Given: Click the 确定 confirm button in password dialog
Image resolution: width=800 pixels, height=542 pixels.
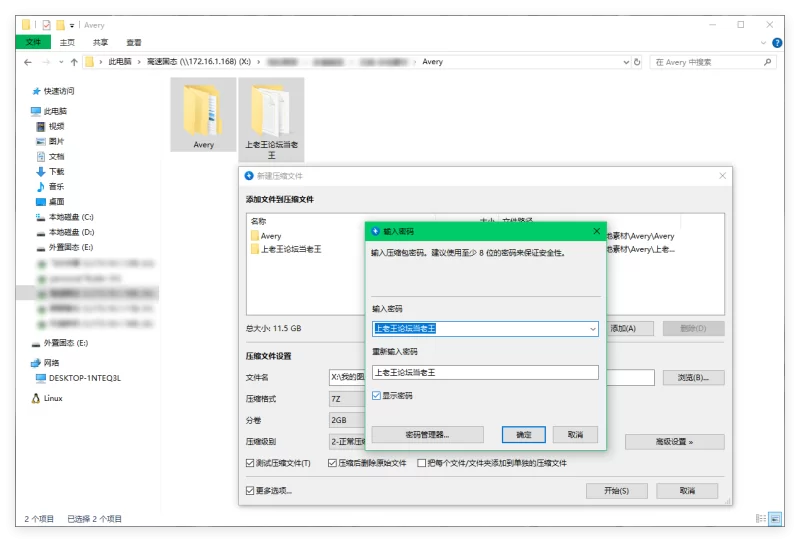Looking at the screenshot, I should 523,435.
